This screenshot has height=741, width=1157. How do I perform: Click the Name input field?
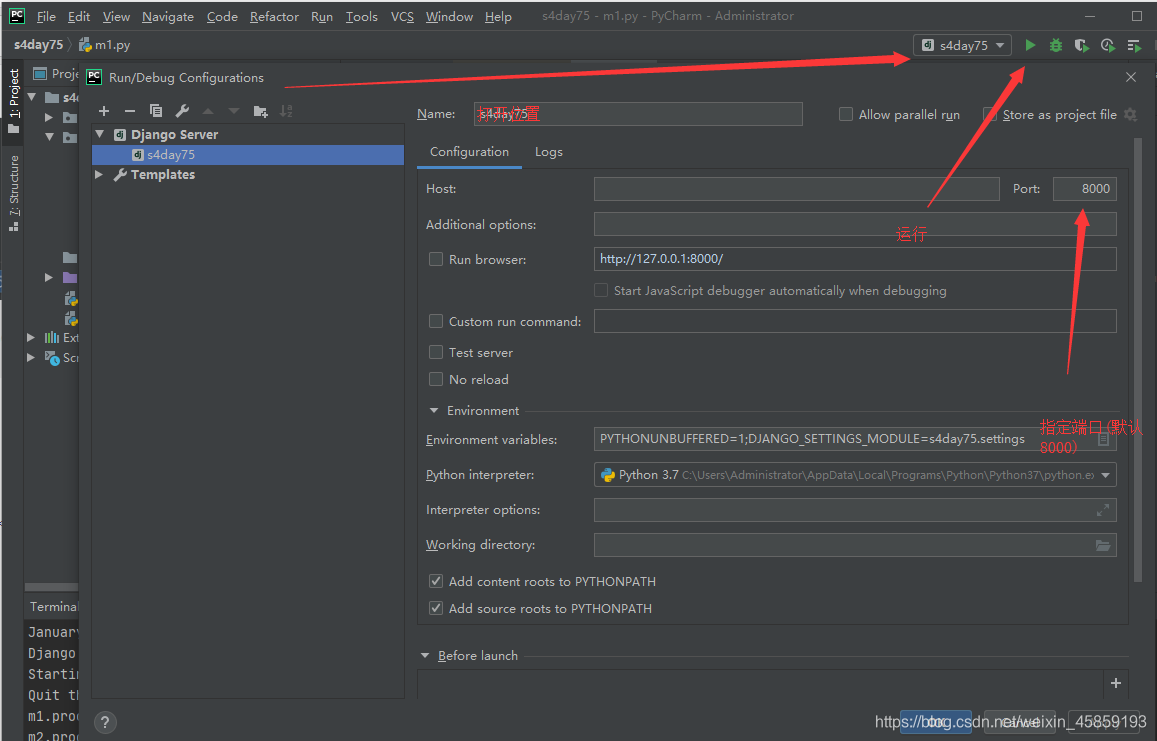(638, 114)
